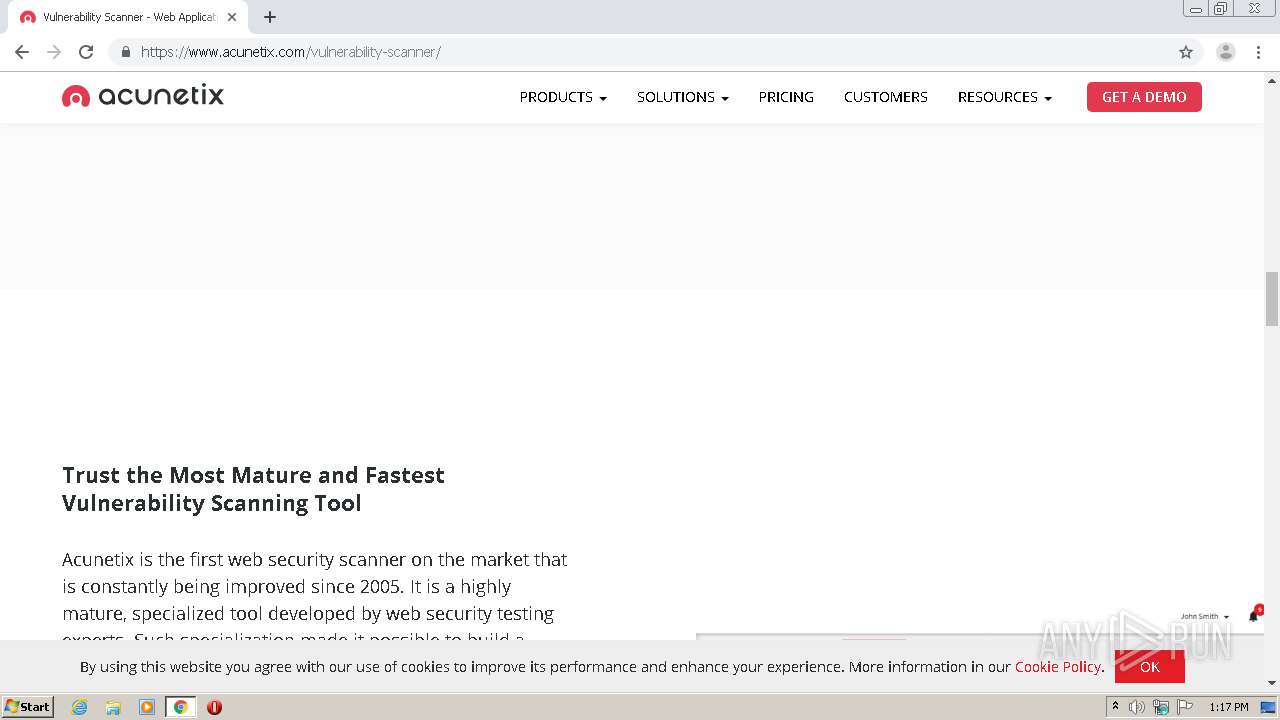Click scrollbar down arrow
This screenshot has height=720, width=1280.
pyautogui.click(x=1272, y=683)
